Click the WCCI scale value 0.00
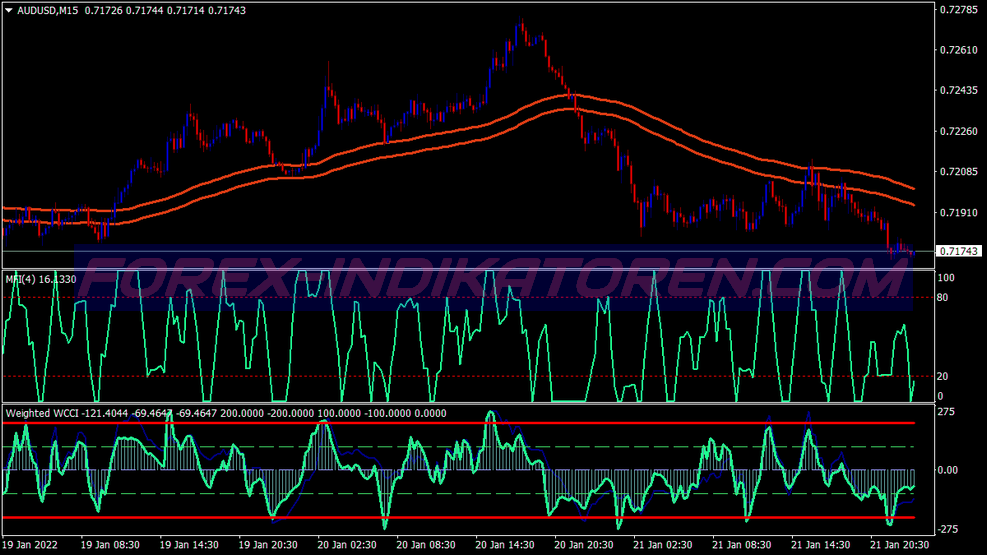 pyautogui.click(x=947, y=470)
